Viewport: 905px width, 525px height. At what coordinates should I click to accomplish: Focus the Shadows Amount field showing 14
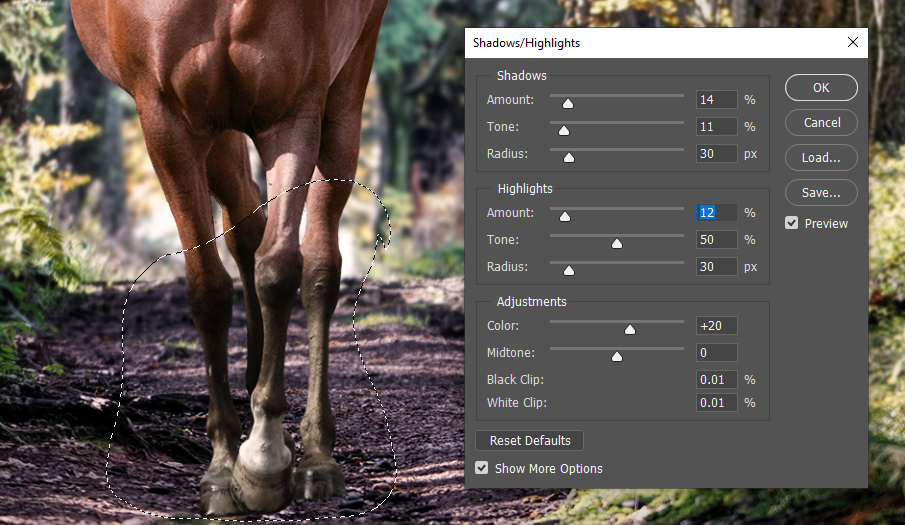click(716, 100)
